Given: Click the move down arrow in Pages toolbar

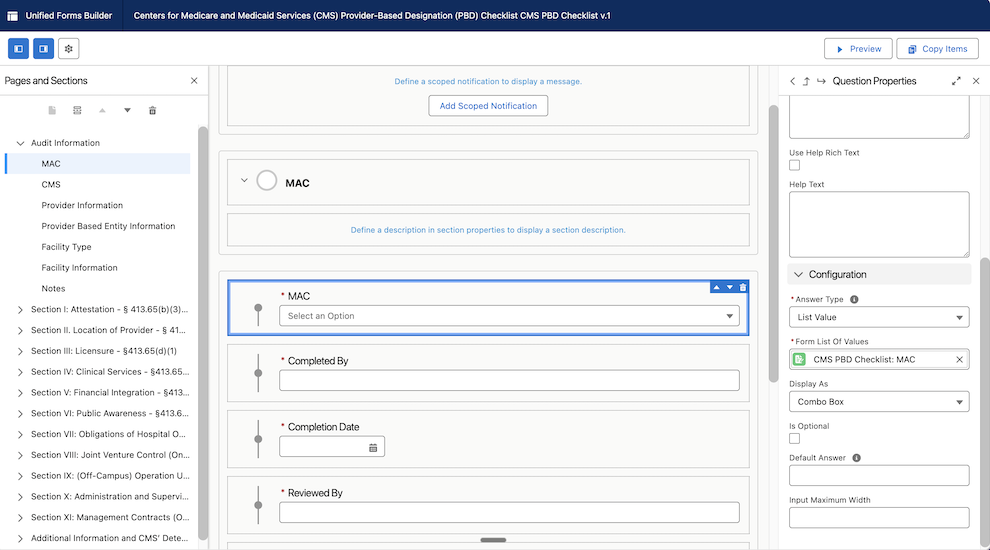Looking at the screenshot, I should [x=128, y=111].
